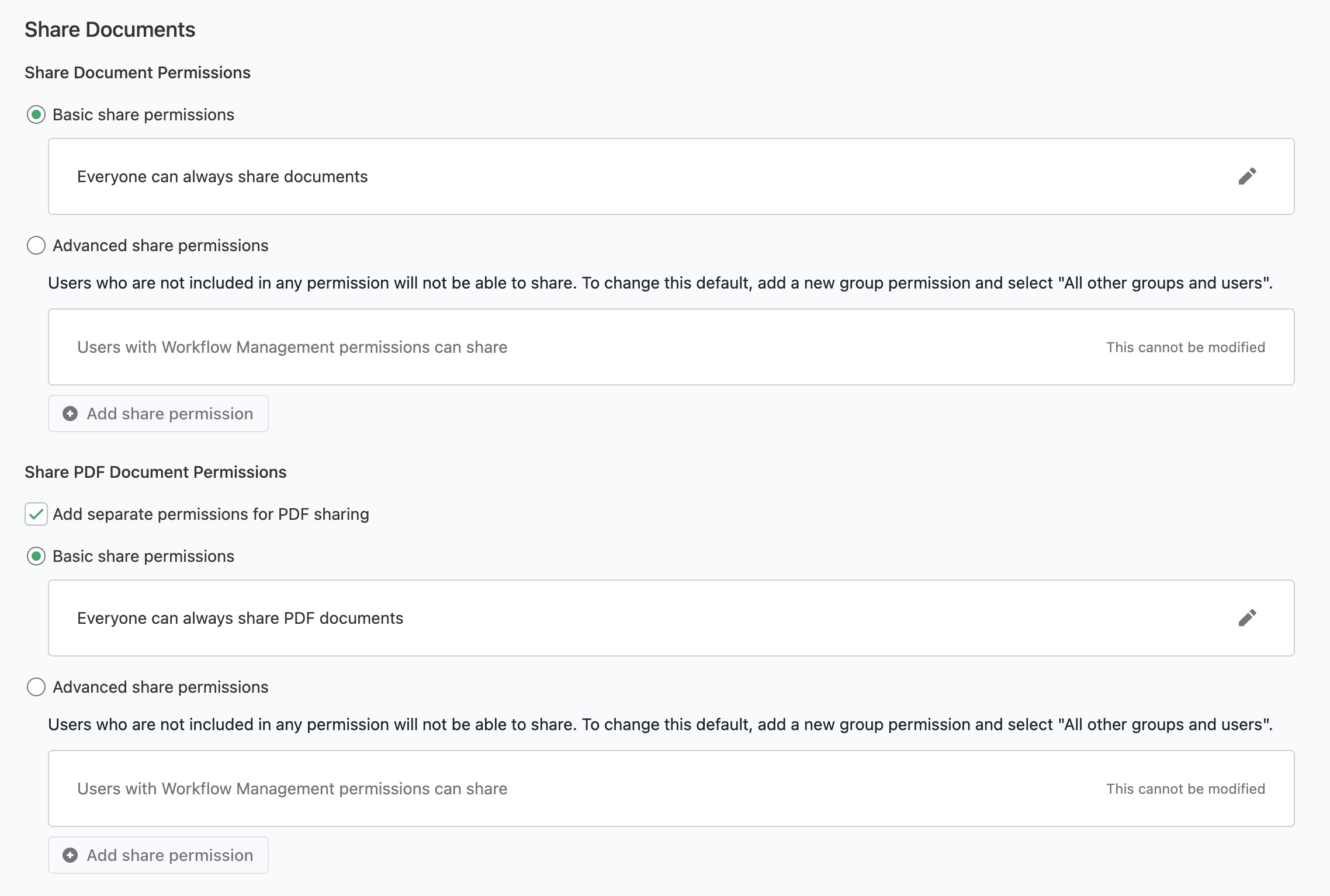This screenshot has height=896, width=1330.
Task: Open the 'Everyone can always share documents' row
Action: coord(671,176)
